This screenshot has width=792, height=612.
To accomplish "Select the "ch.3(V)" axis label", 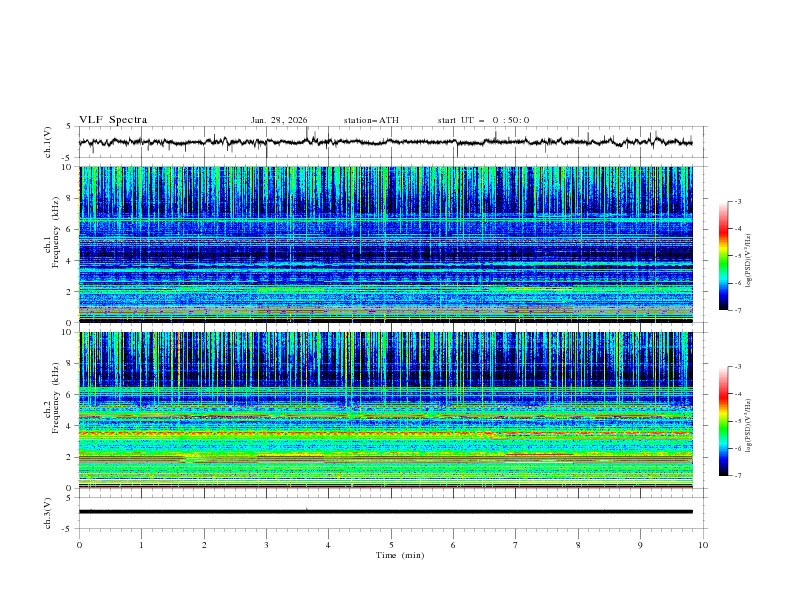I will [x=48, y=513].
